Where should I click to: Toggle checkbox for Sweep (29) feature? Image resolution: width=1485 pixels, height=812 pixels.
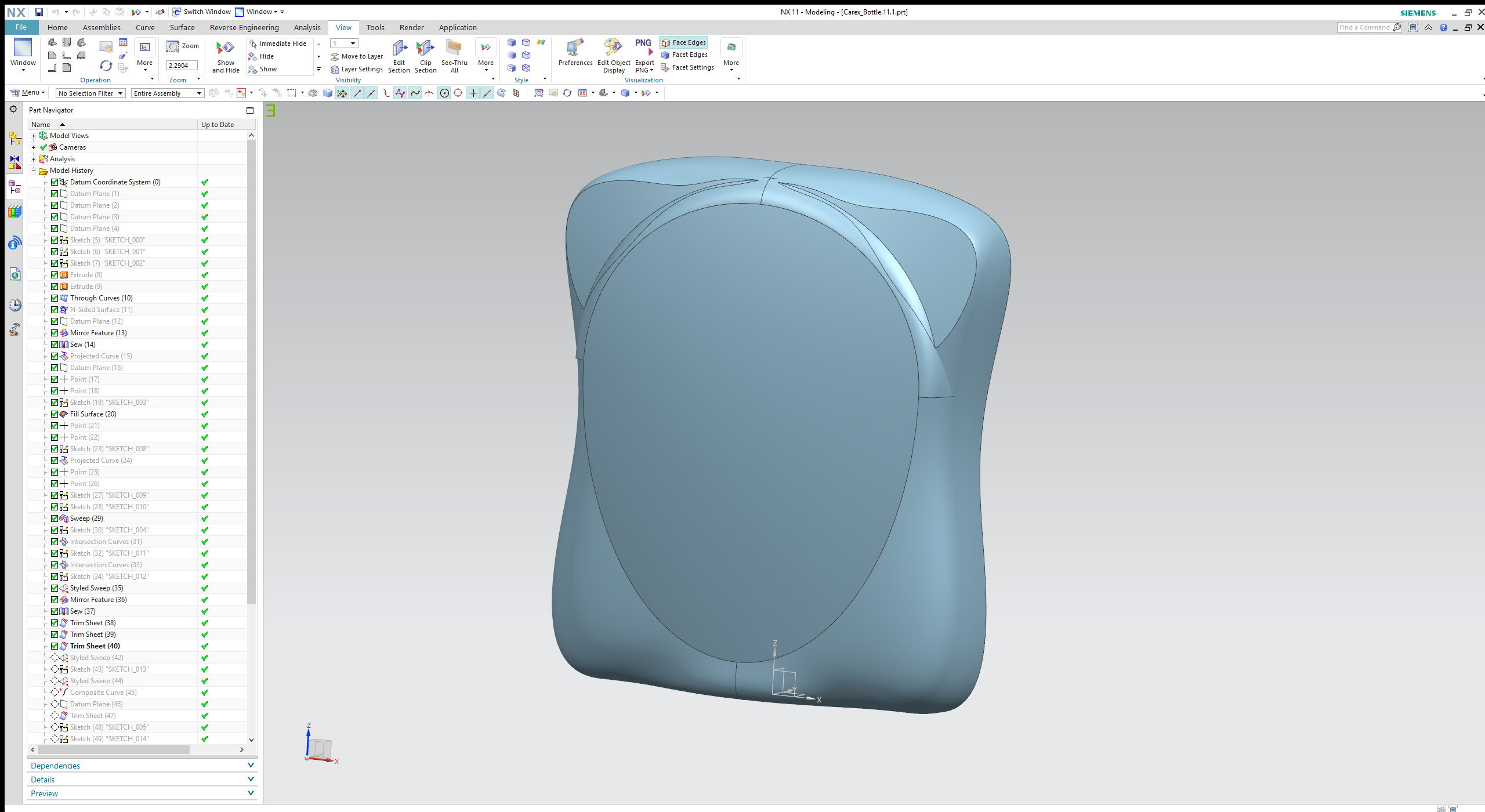(x=55, y=519)
